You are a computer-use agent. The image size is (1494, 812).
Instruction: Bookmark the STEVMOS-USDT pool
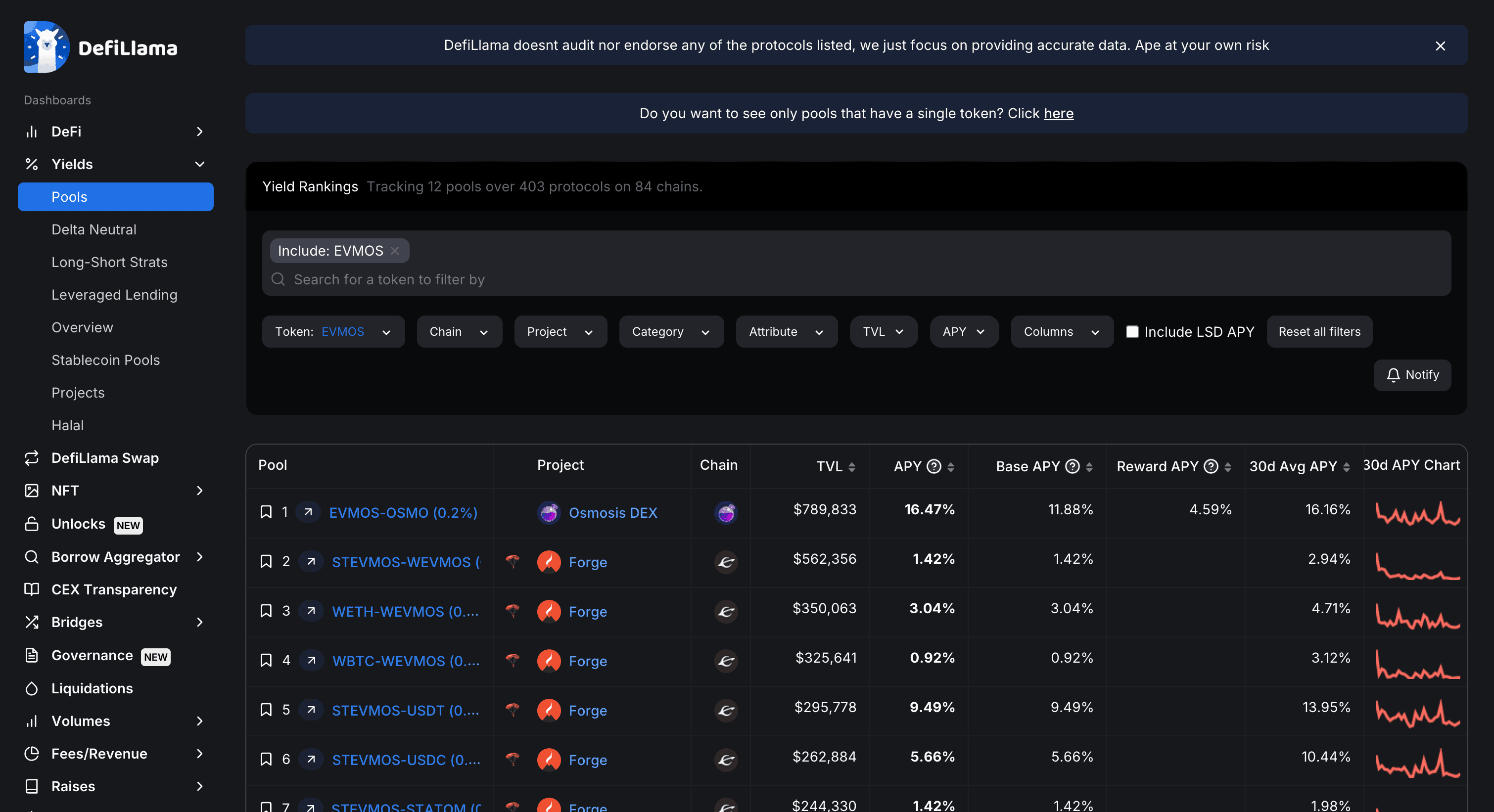point(266,710)
